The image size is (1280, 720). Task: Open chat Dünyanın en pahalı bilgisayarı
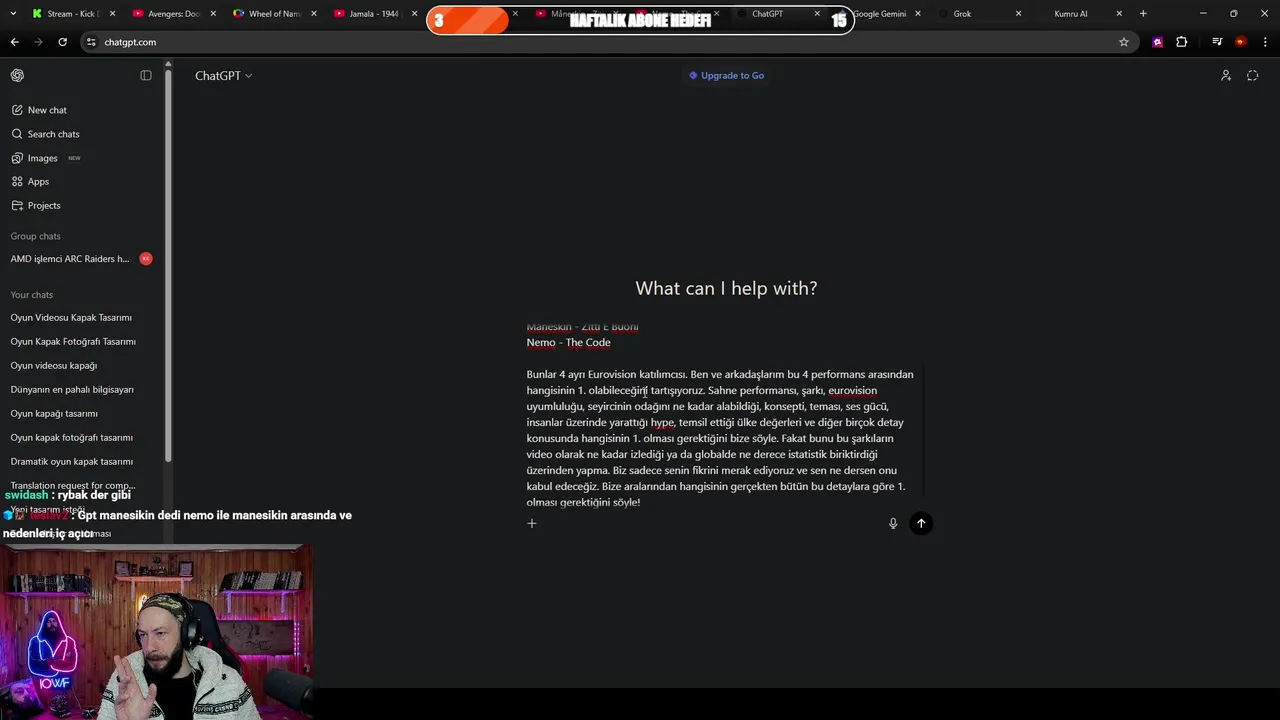[72, 390]
